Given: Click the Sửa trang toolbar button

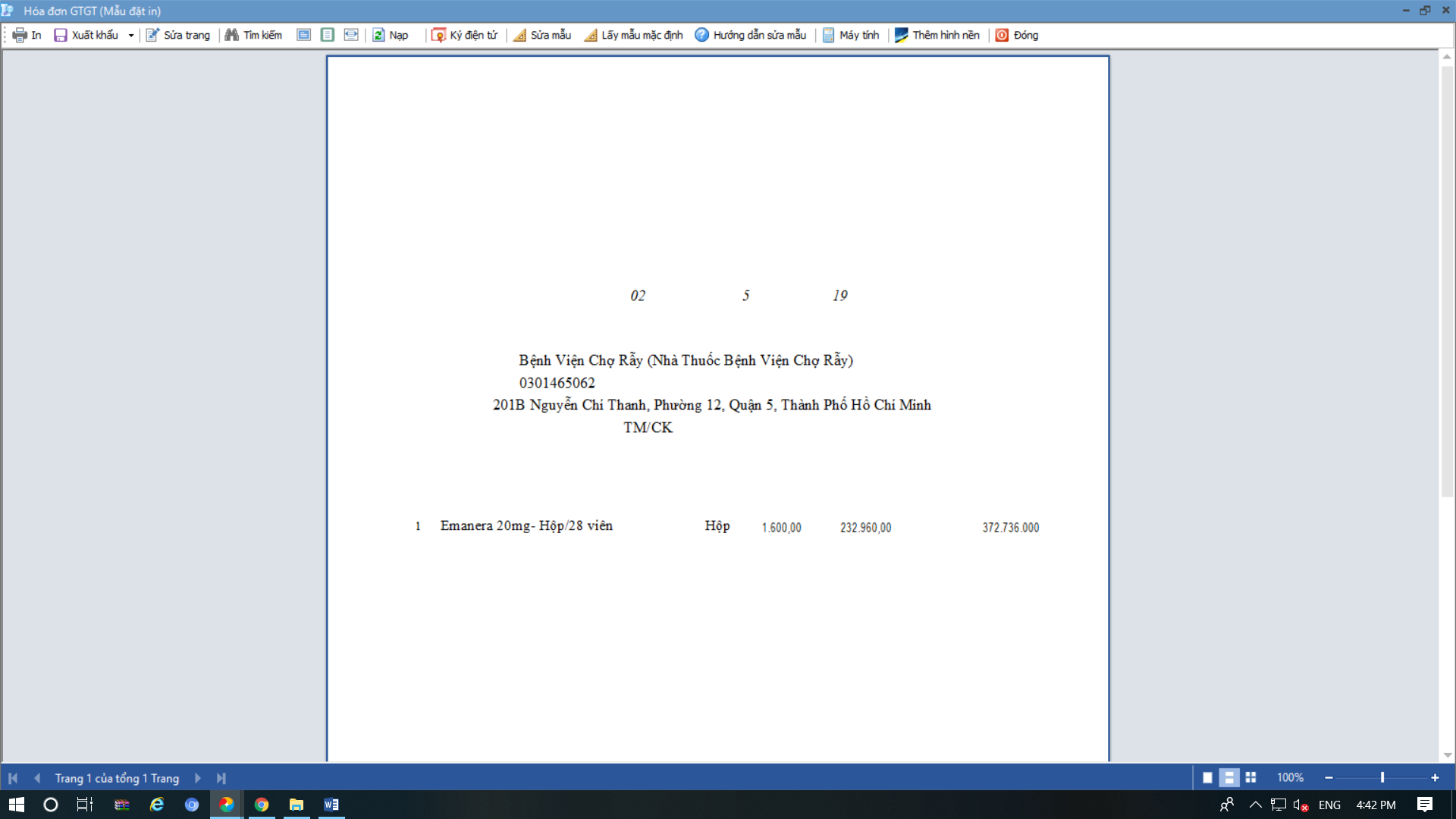Looking at the screenshot, I should pyautogui.click(x=178, y=35).
